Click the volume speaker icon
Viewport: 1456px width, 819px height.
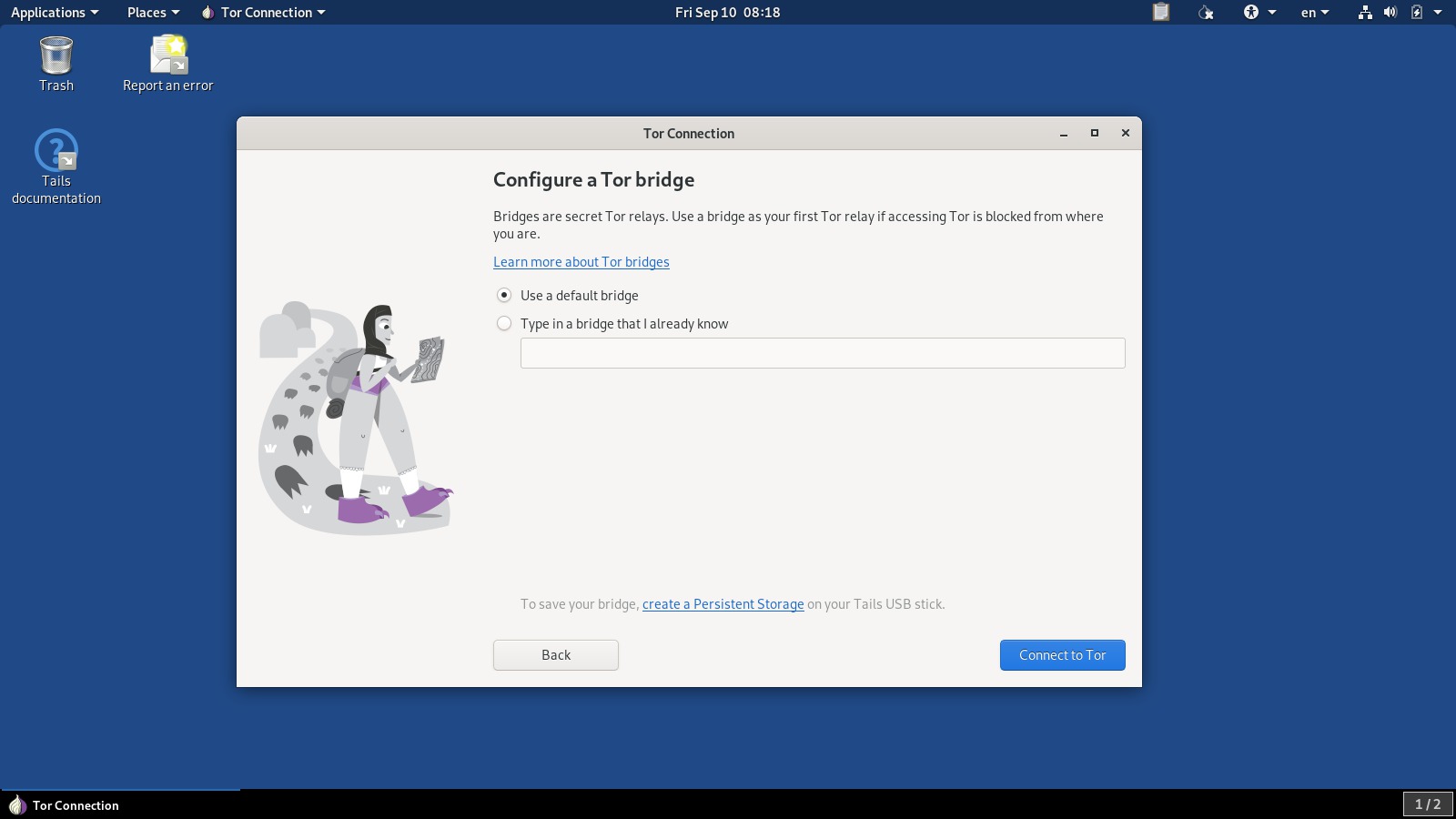1390,12
